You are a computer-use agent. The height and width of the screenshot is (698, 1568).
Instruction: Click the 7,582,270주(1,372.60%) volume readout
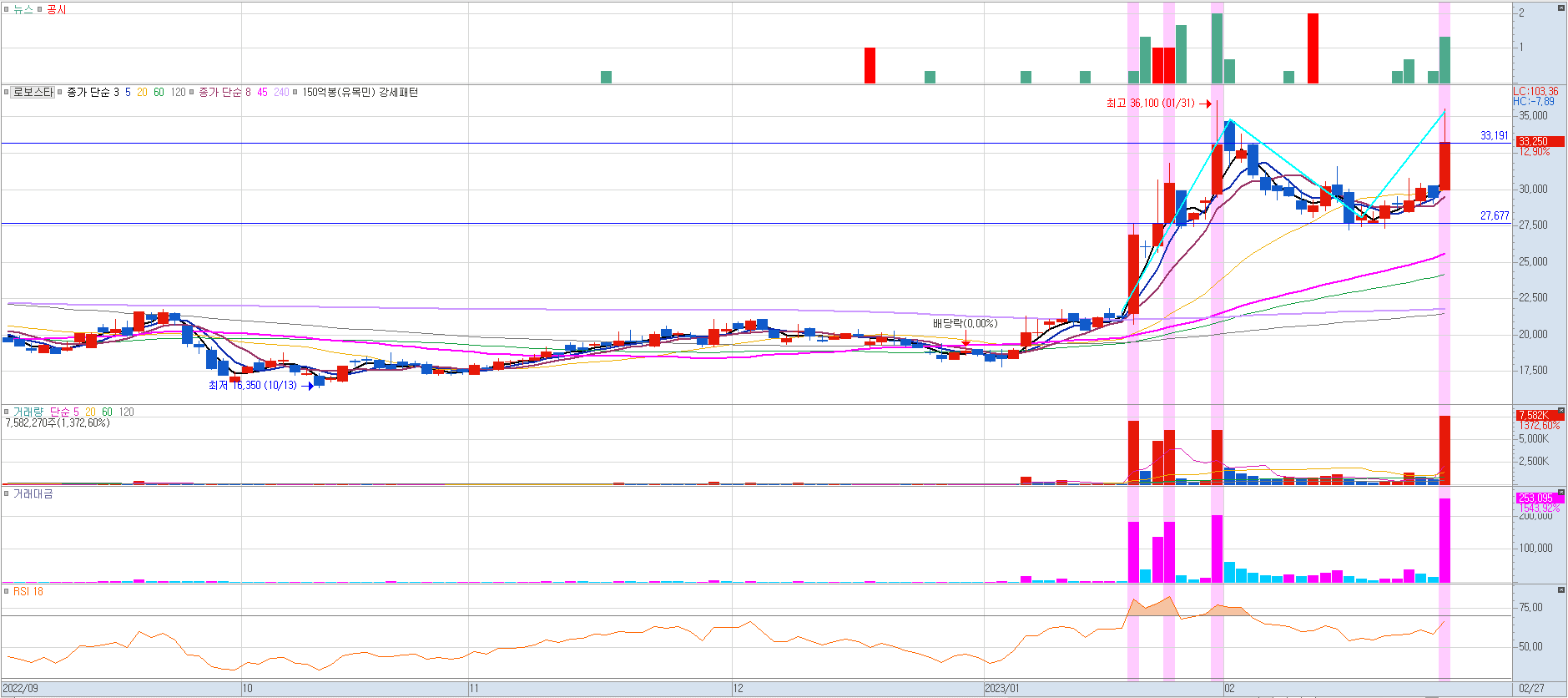[x=58, y=422]
